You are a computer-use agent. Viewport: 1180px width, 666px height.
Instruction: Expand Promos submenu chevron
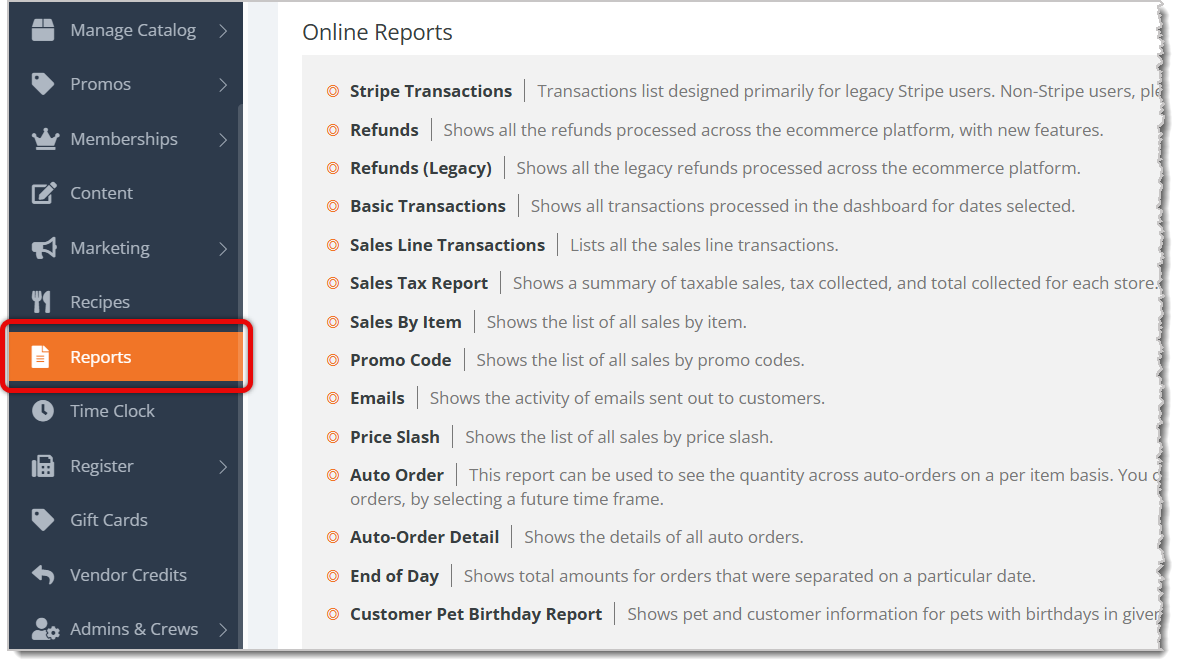(223, 84)
